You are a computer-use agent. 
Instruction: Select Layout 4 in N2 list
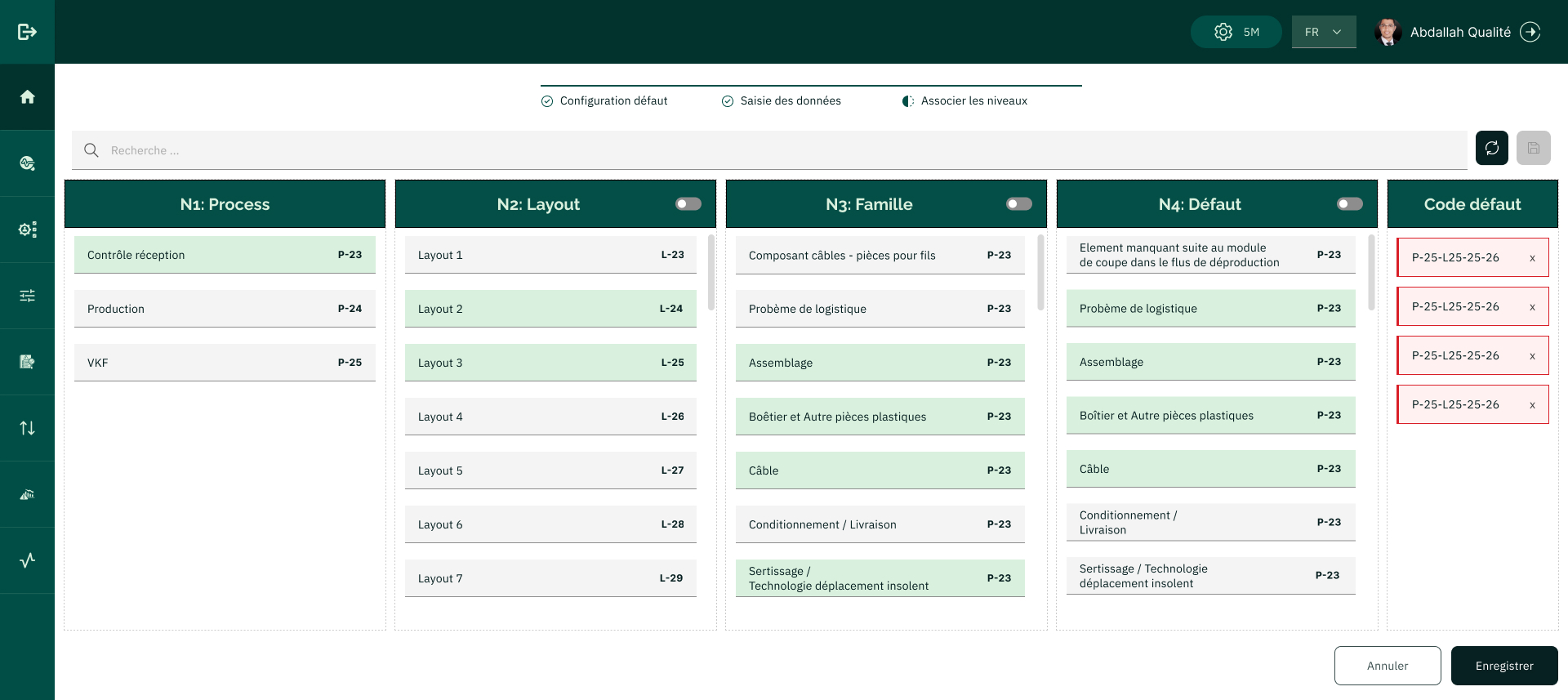(x=550, y=417)
